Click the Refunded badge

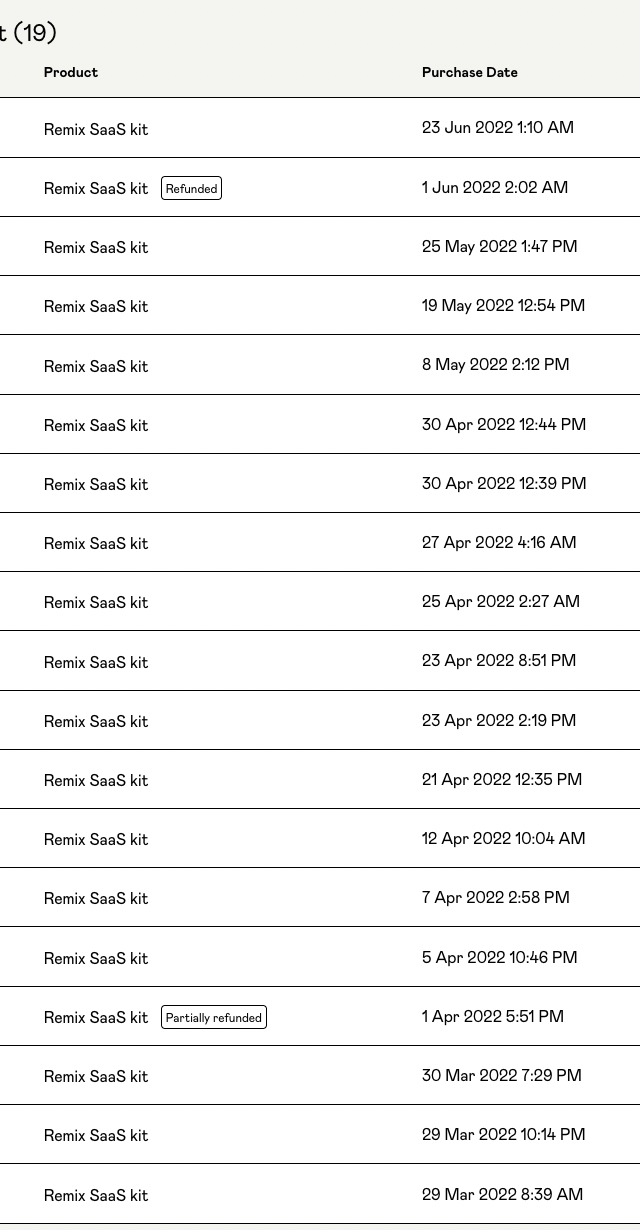click(x=191, y=188)
